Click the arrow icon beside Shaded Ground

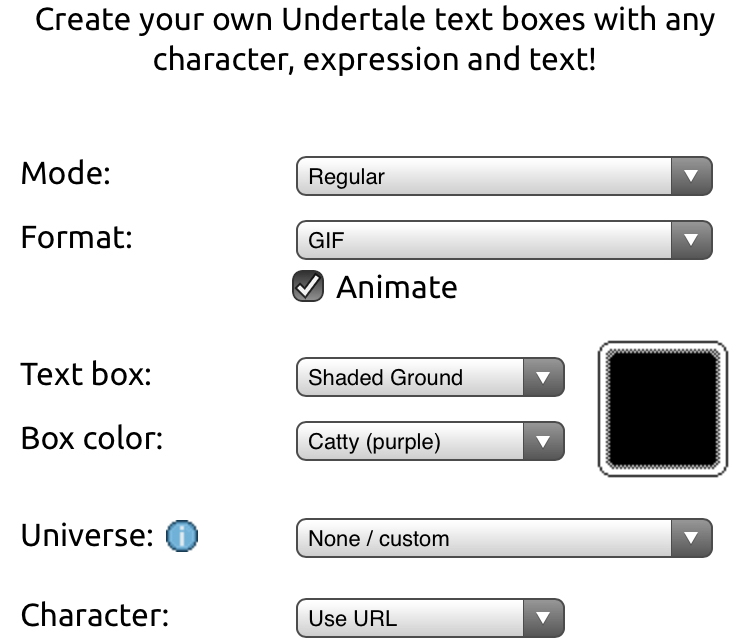click(x=543, y=377)
